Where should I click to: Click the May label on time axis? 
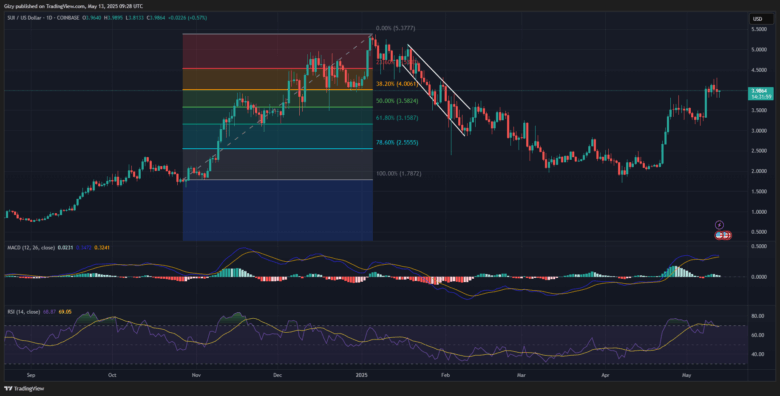(687, 376)
